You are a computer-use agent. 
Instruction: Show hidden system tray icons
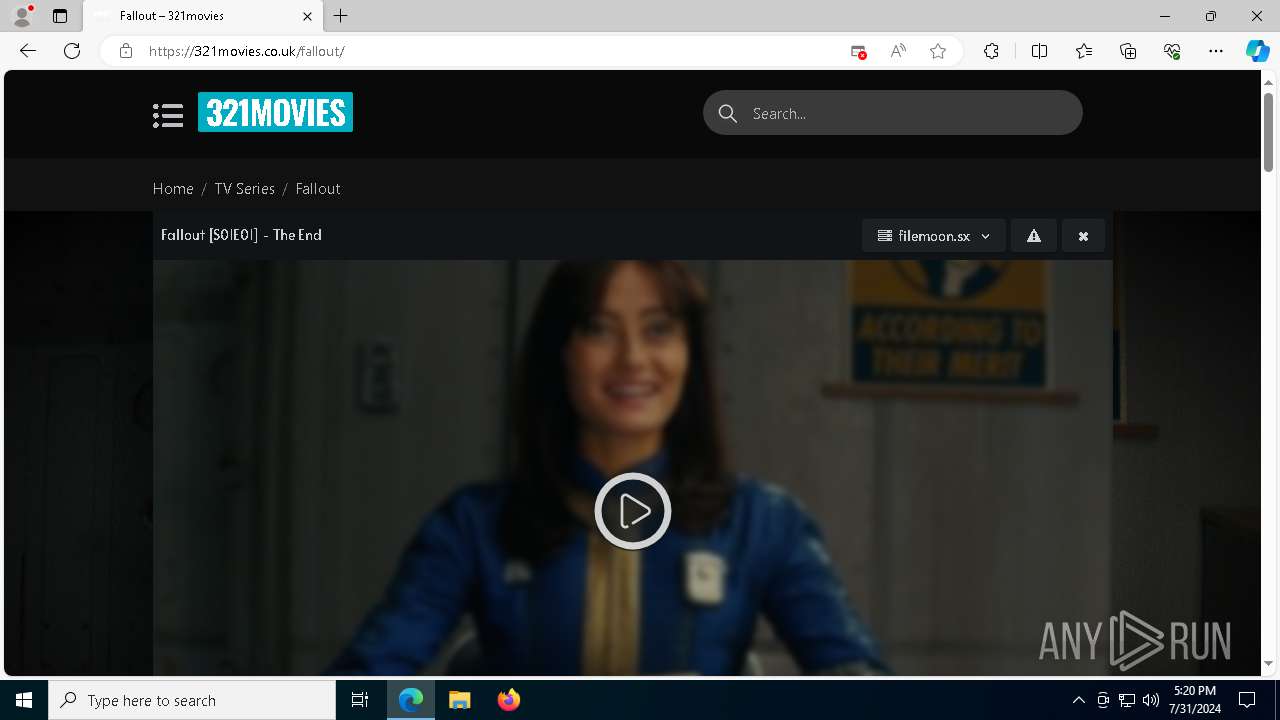coord(1078,700)
